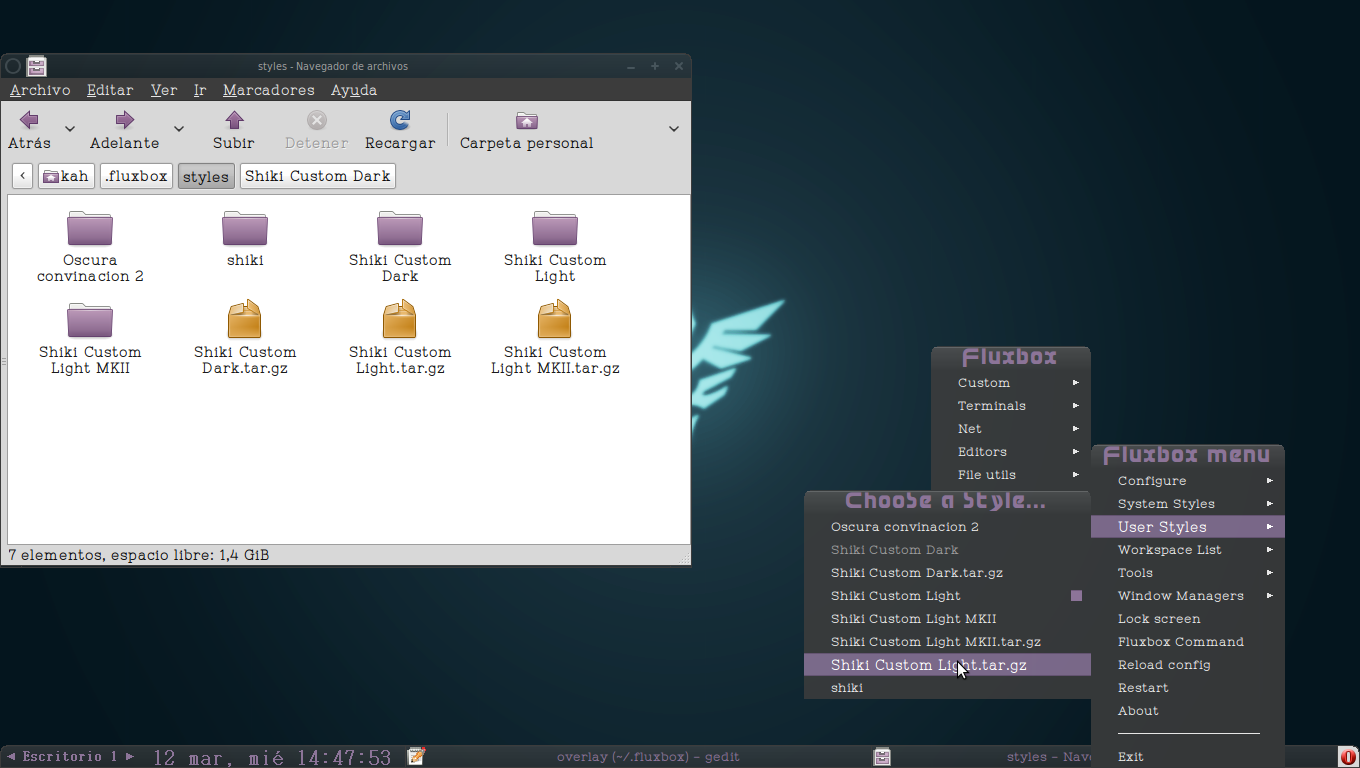Viewport: 1360px width, 768px height.
Task: Choose Lock screen from Fluxbox menu
Action: pos(1188,619)
